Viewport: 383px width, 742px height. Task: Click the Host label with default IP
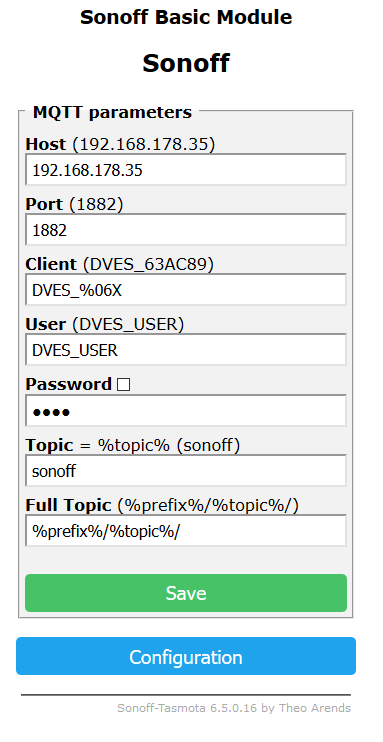pos(120,144)
